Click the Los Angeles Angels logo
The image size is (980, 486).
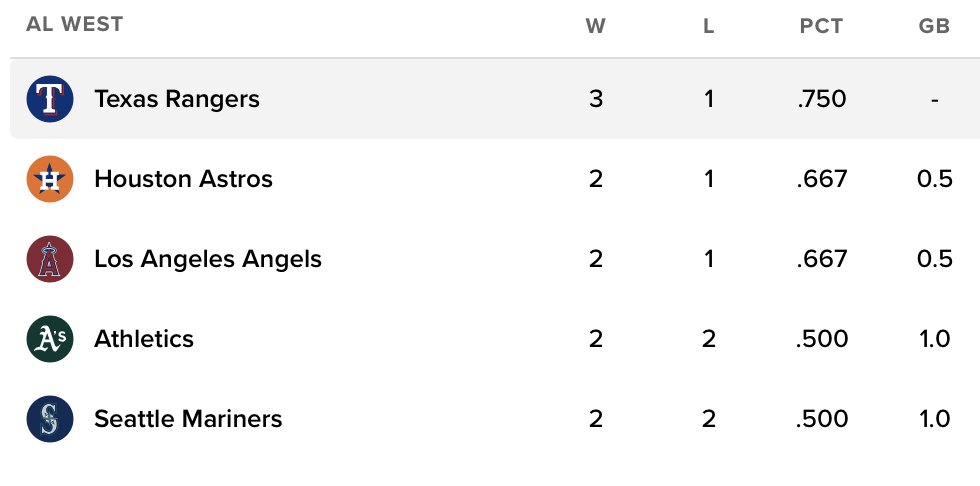click(50, 259)
